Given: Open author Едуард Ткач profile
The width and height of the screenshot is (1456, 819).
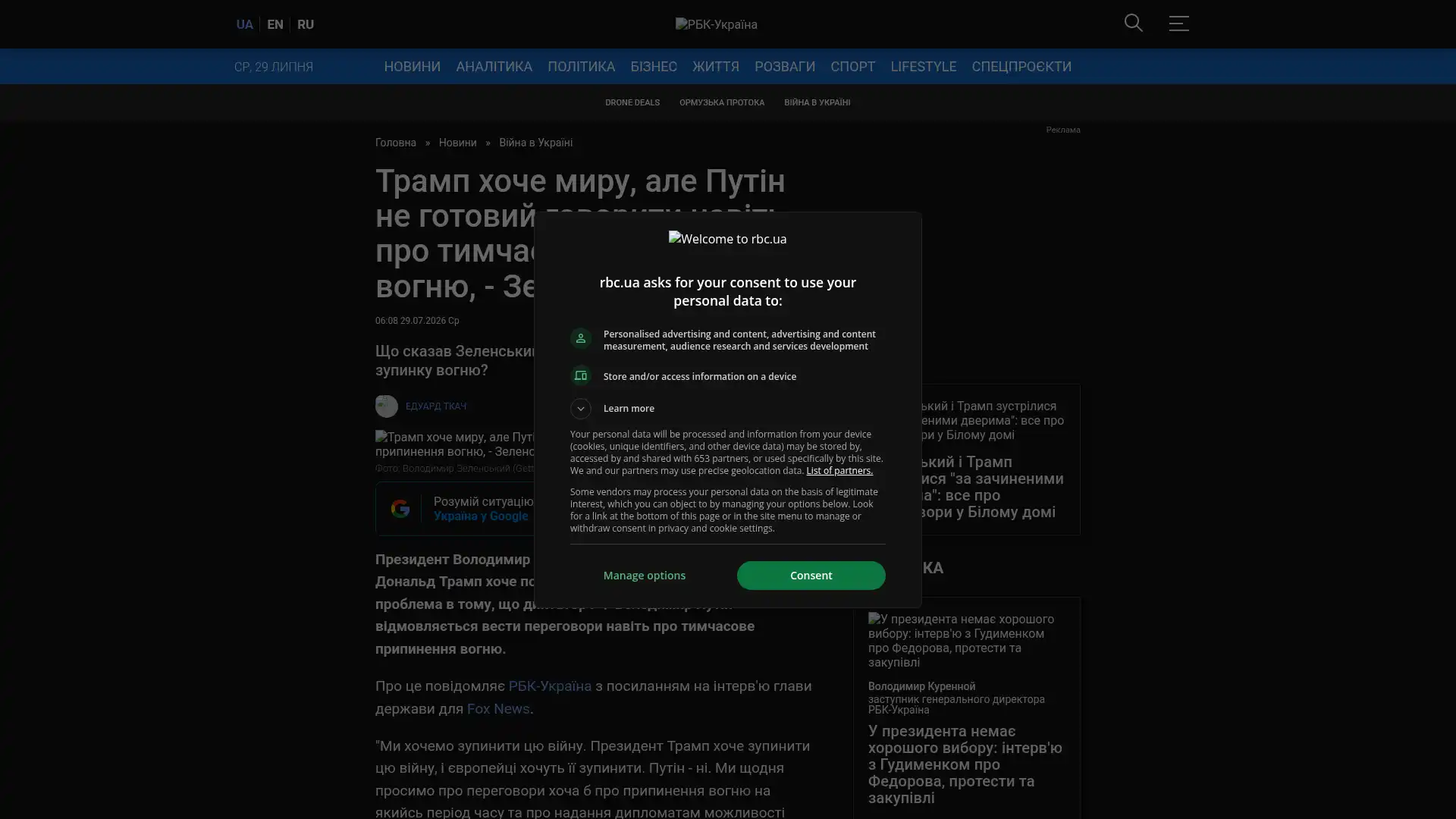Looking at the screenshot, I should (x=435, y=406).
